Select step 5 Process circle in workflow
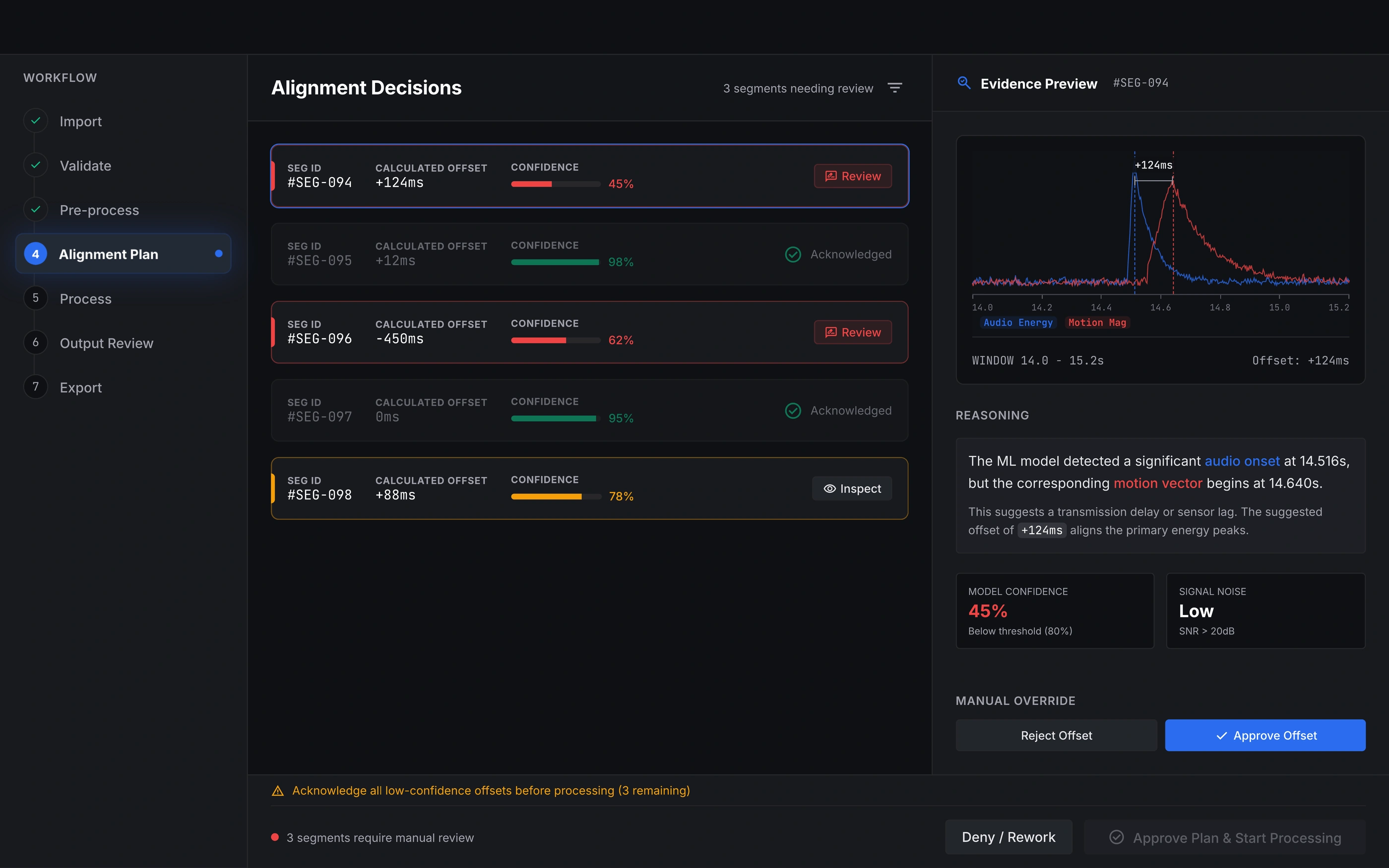The width and height of the screenshot is (1389, 868). click(x=36, y=298)
